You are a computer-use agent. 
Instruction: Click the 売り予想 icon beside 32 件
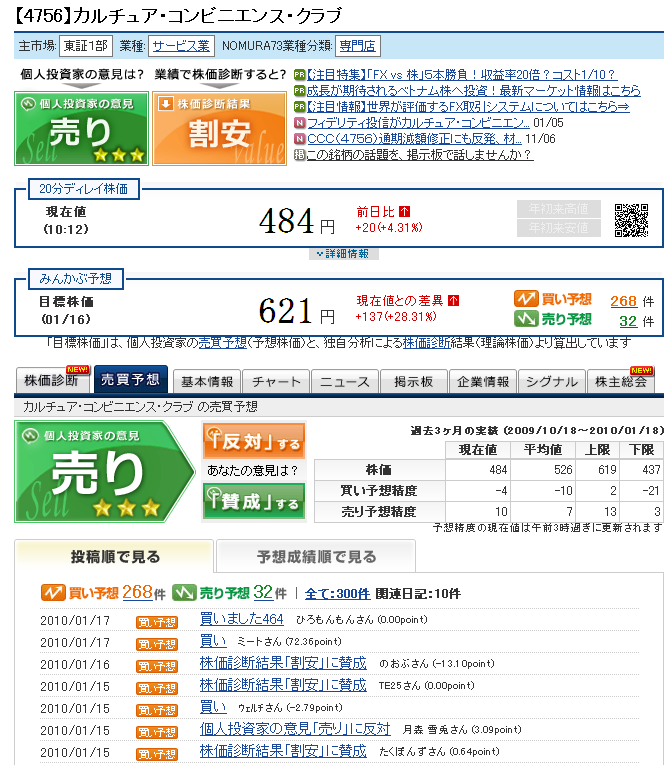coord(553,320)
